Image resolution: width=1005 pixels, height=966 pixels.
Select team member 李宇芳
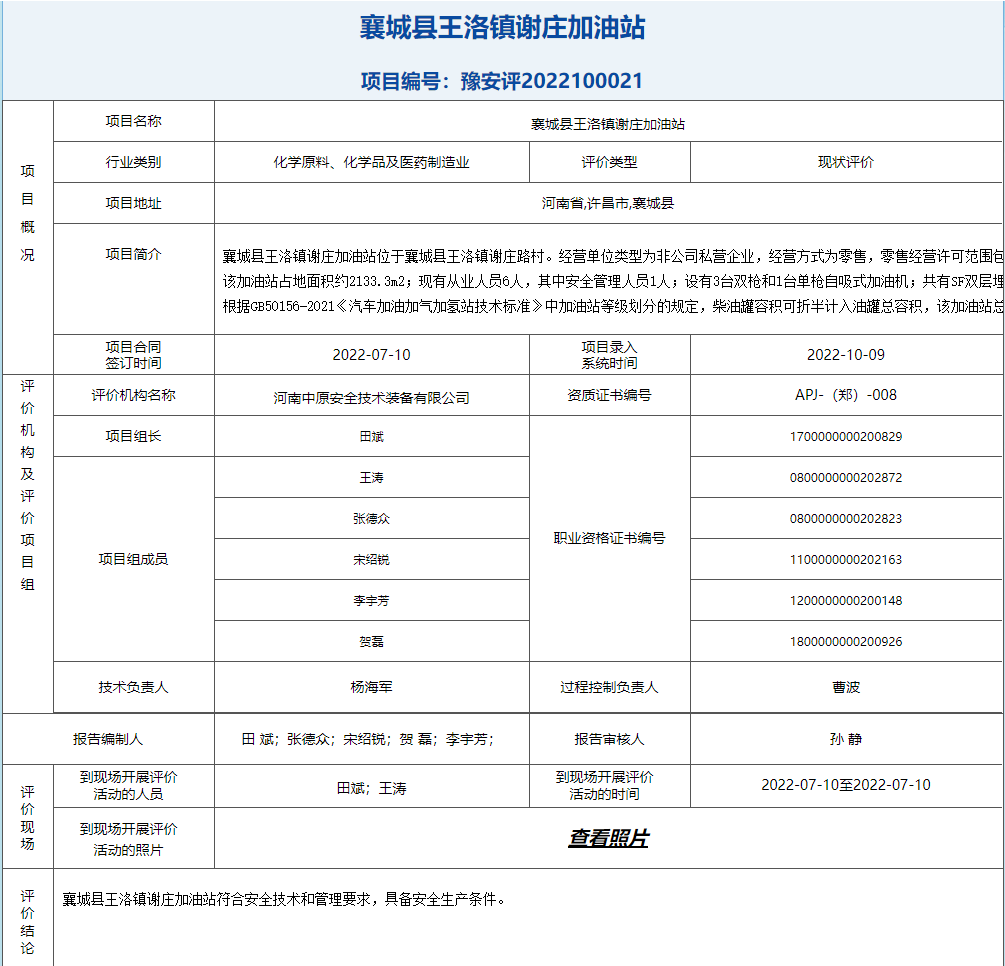coord(372,601)
